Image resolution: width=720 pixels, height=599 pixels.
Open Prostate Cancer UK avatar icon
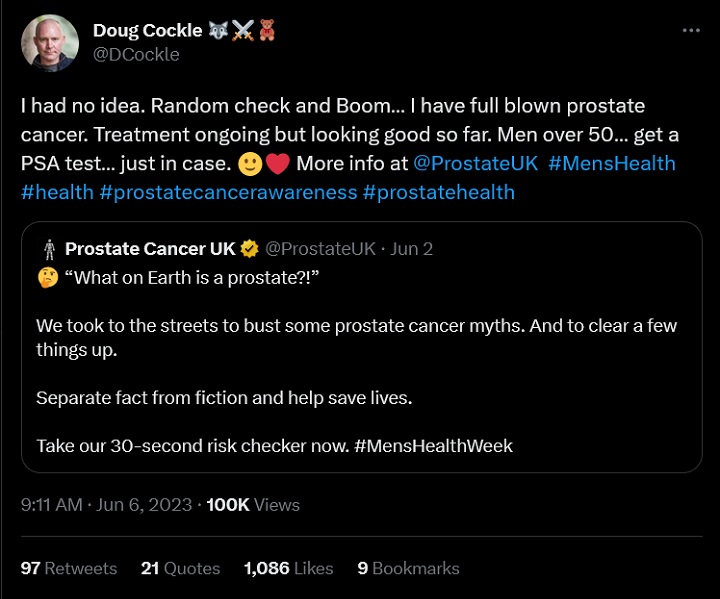coord(46,249)
